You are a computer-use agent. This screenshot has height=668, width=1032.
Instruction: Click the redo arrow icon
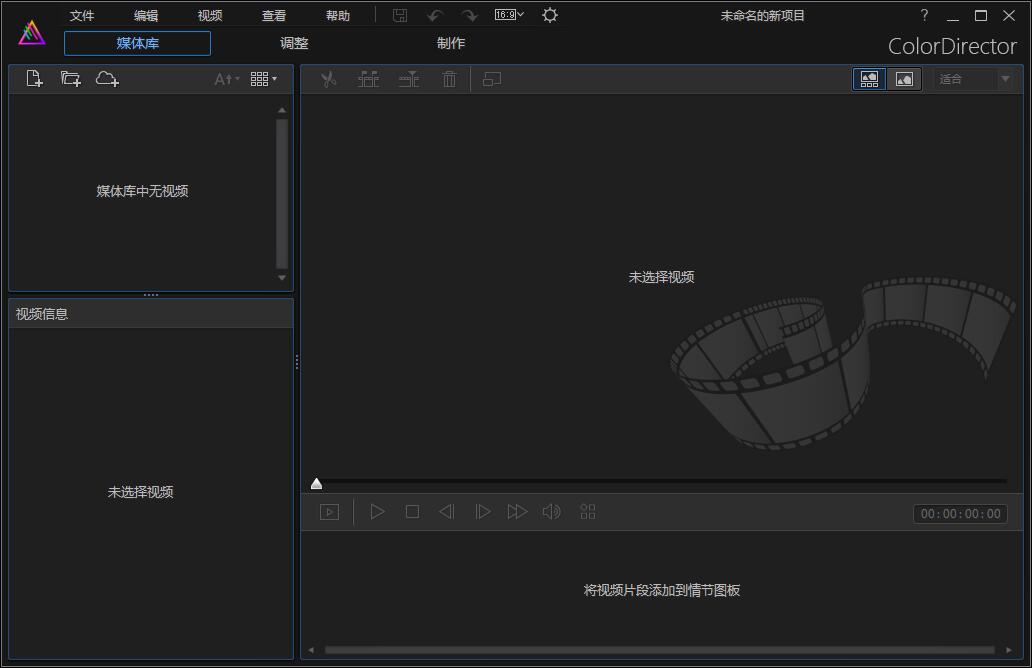469,15
